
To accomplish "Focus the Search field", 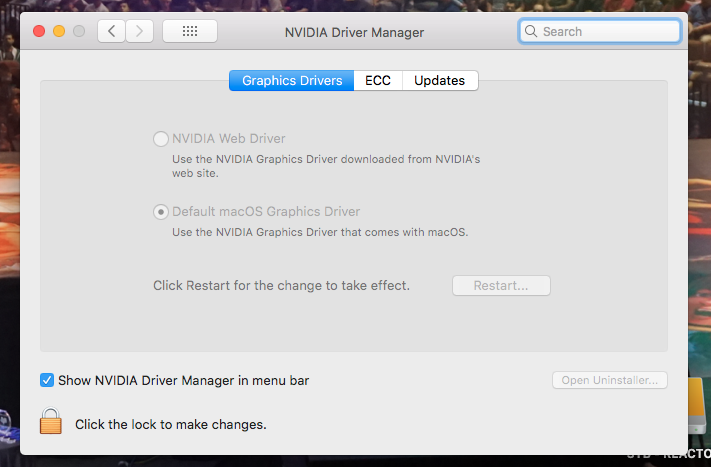I will pos(599,31).
